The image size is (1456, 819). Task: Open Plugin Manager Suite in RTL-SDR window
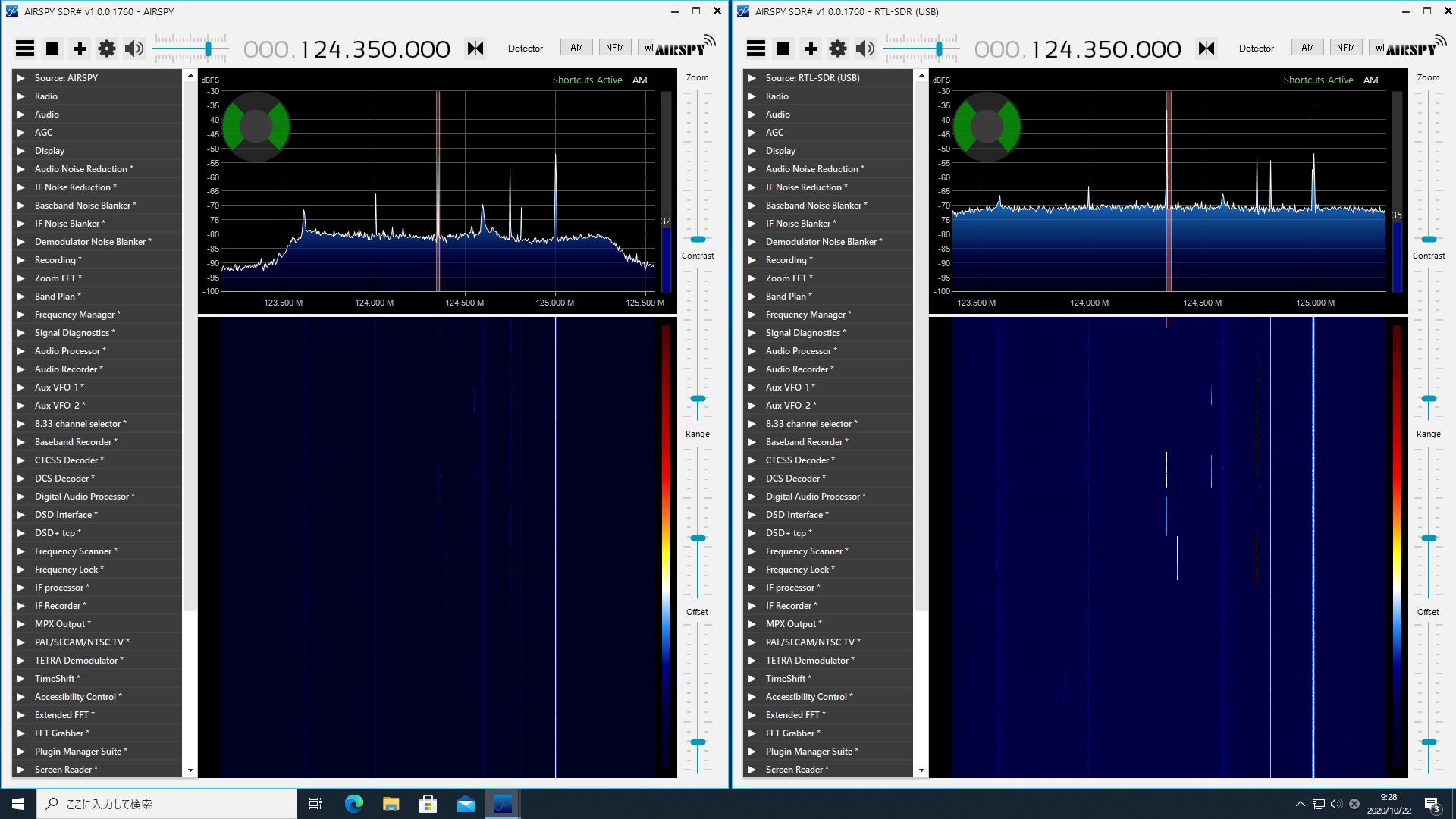pyautogui.click(x=828, y=752)
